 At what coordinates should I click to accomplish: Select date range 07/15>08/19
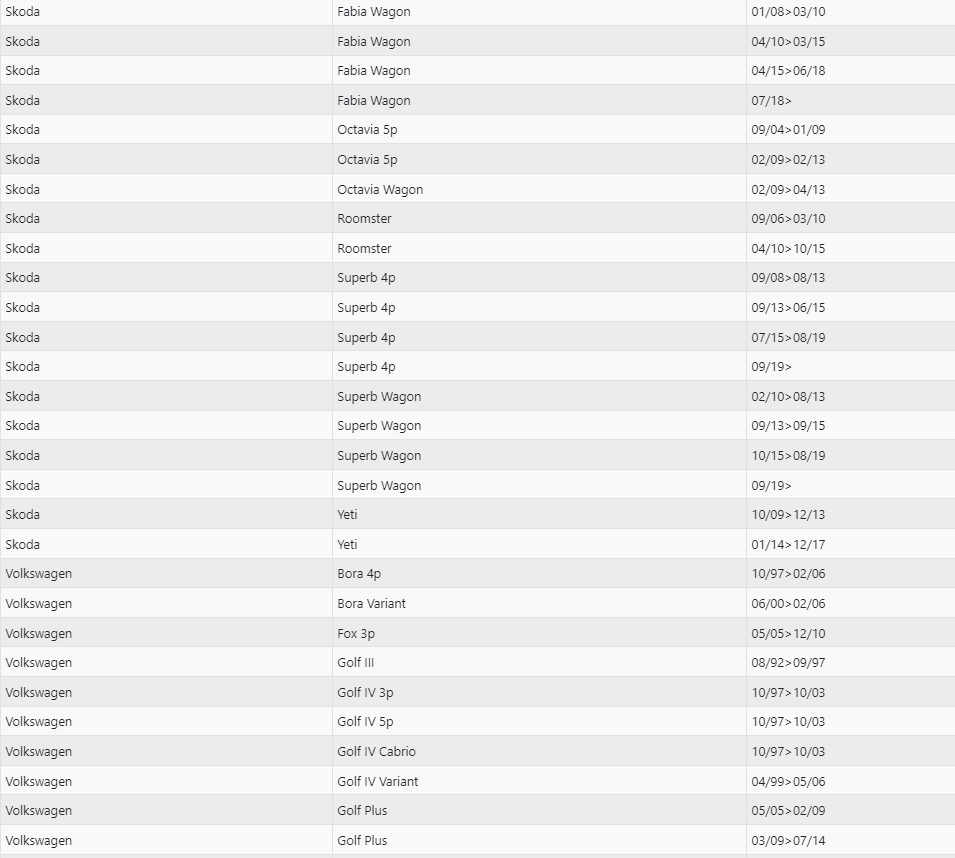(x=788, y=337)
